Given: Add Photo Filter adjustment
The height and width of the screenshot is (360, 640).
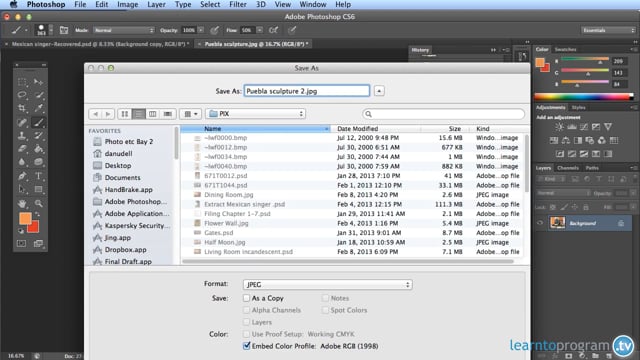Looking at the screenshot, I should coord(589,140).
